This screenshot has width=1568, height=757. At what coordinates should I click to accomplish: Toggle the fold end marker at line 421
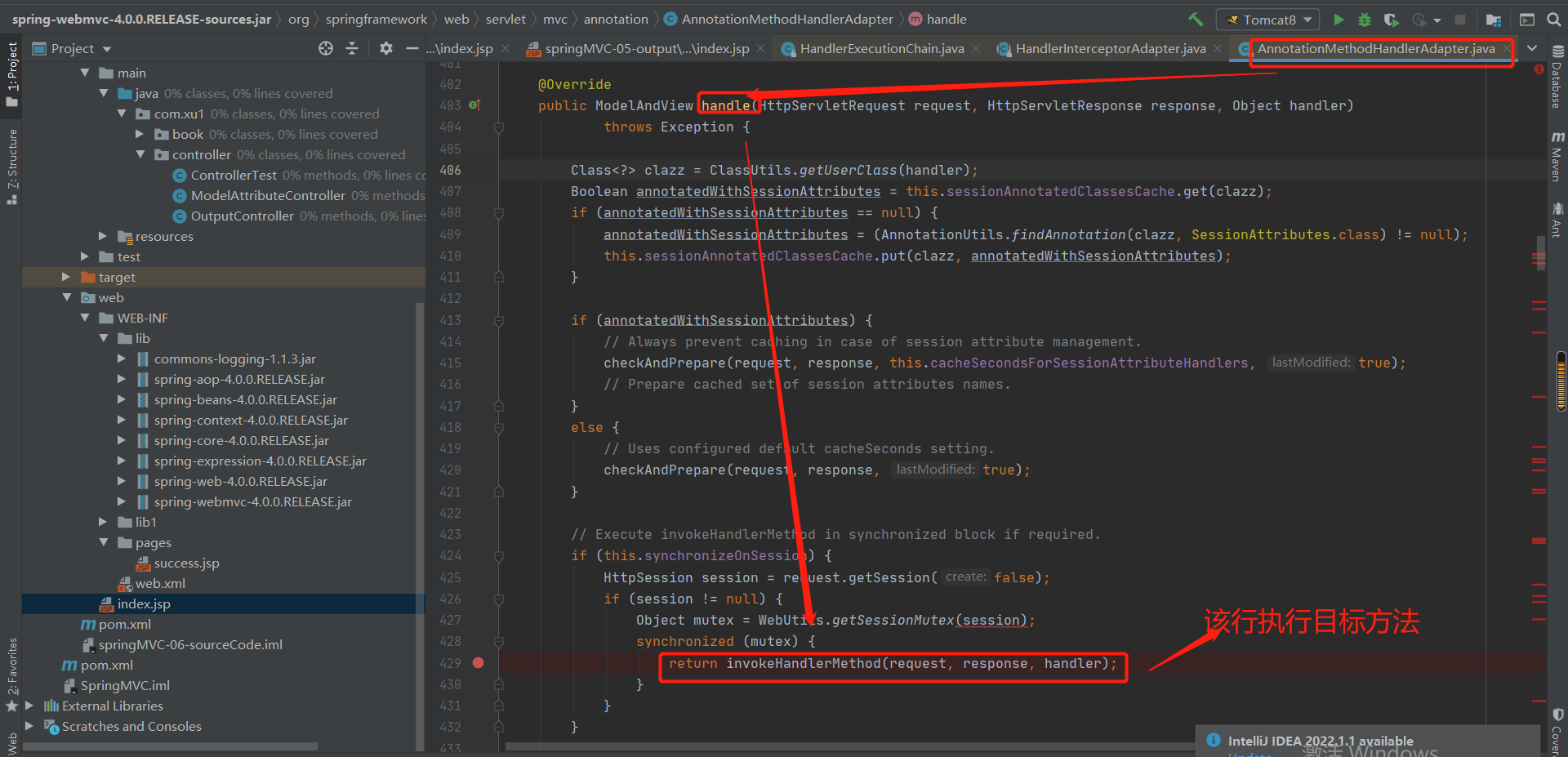pos(498,492)
